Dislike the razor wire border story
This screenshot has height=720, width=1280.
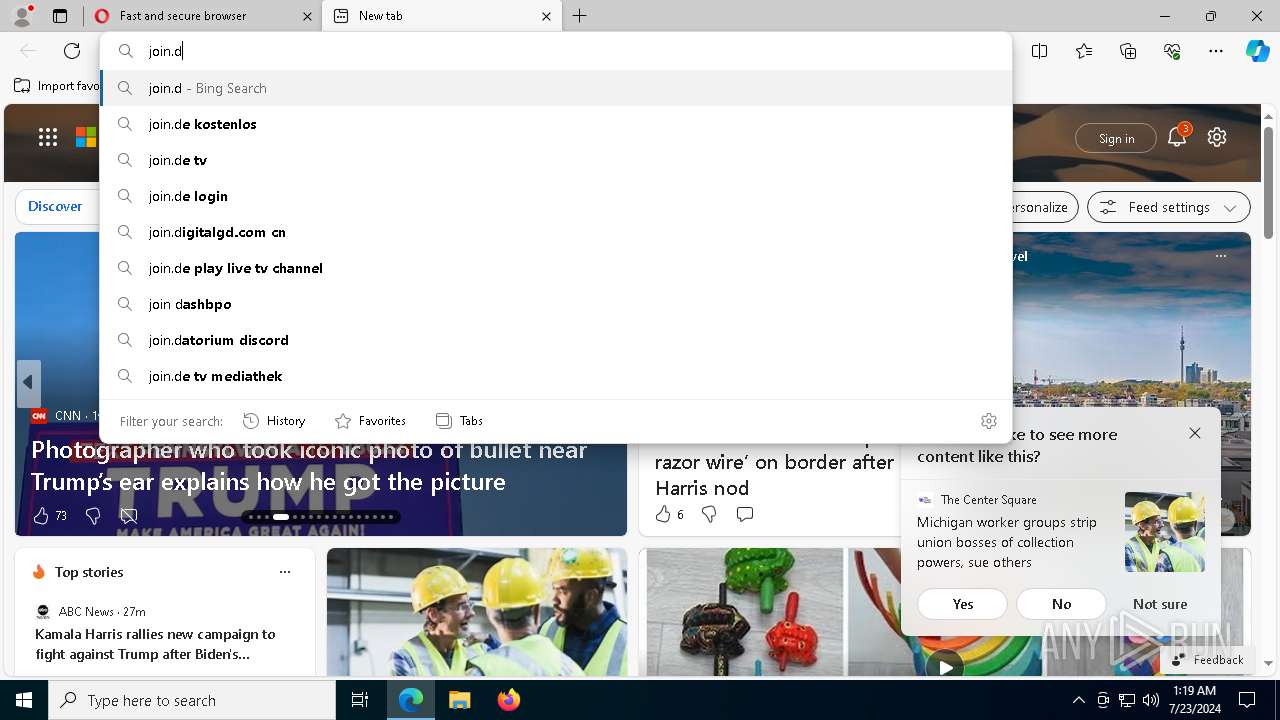coord(709,513)
